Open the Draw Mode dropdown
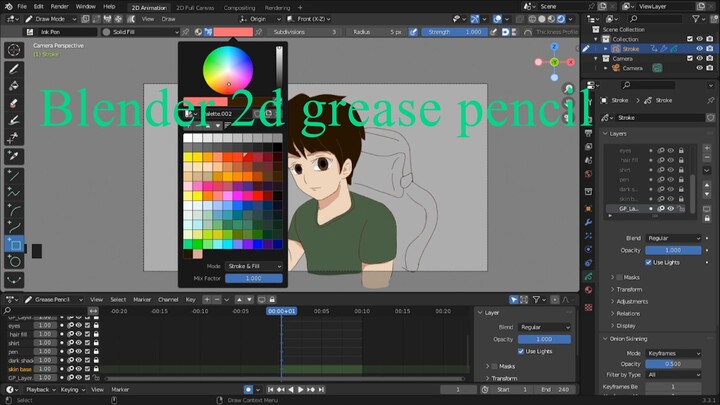Screen dimensions: 720x405 coord(51,19)
